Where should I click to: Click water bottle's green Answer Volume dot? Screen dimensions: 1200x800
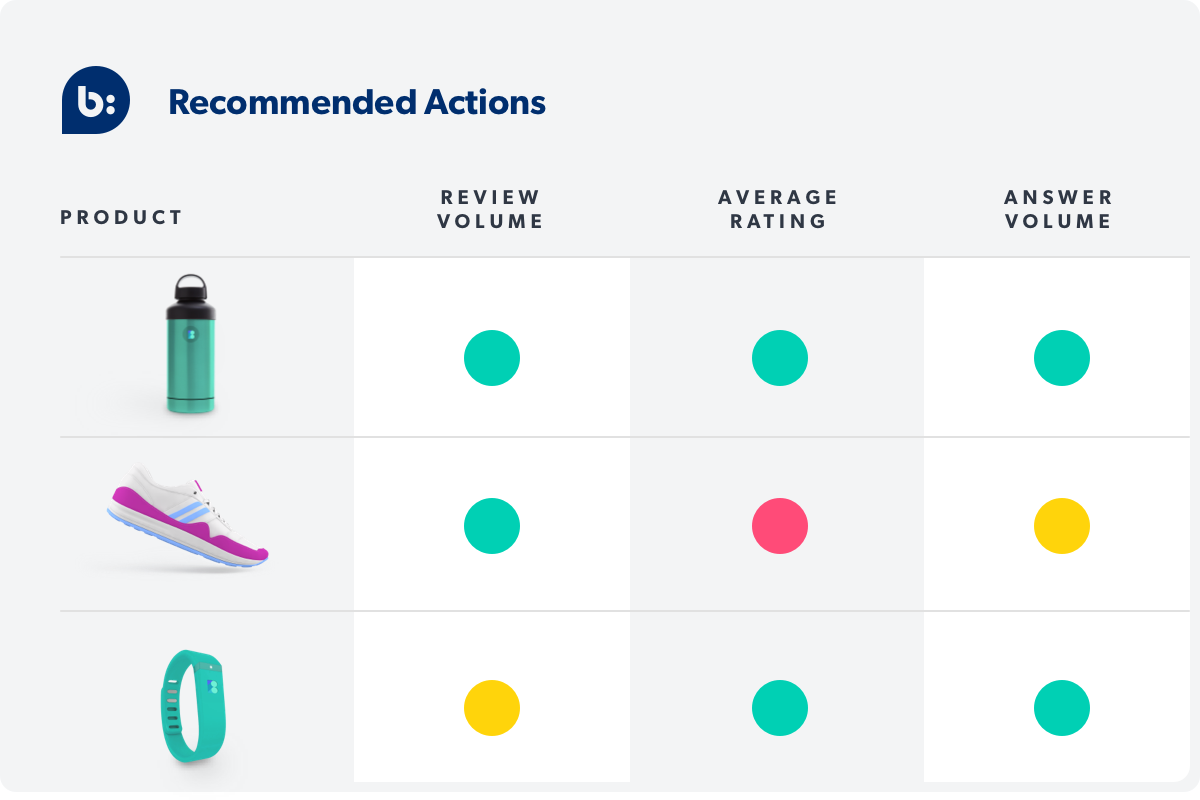[x=1062, y=358]
